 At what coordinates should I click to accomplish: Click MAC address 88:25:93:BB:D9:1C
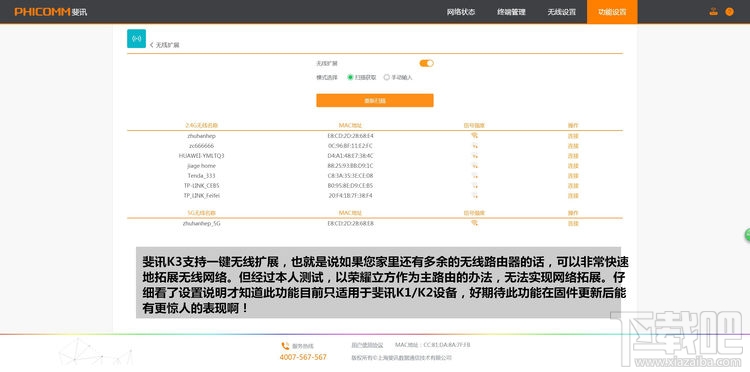351,166
